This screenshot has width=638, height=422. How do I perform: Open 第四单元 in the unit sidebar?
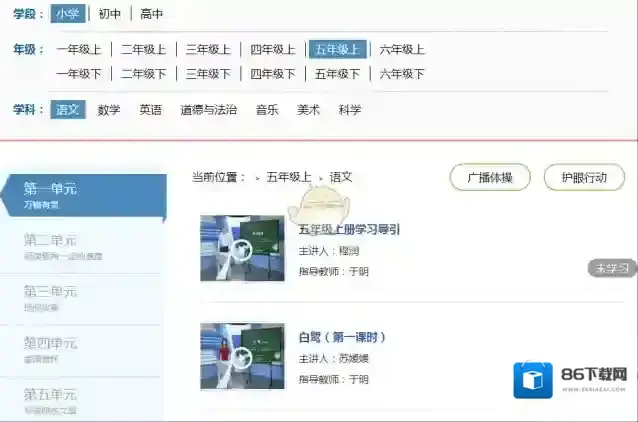coord(81,350)
